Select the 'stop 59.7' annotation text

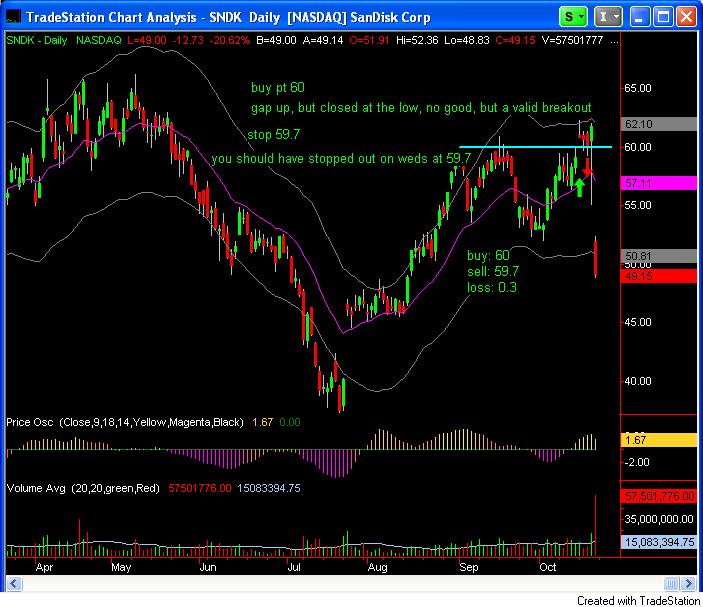(273, 134)
